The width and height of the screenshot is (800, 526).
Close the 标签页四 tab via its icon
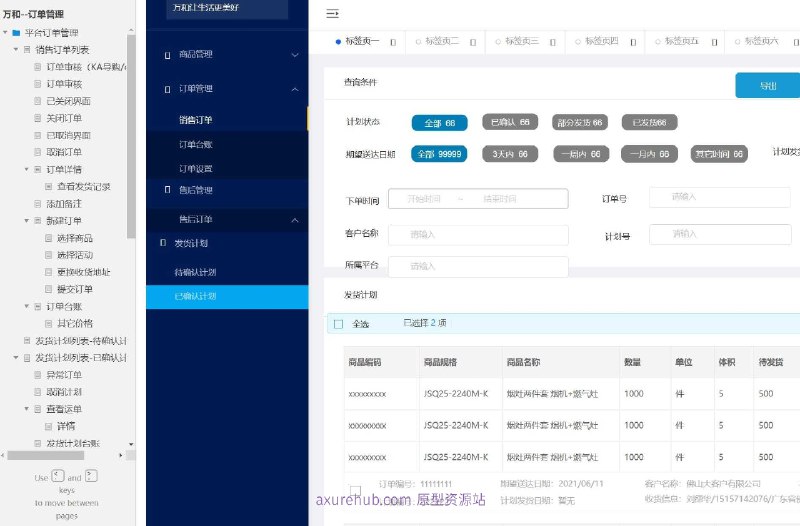pyautogui.click(x=633, y=42)
